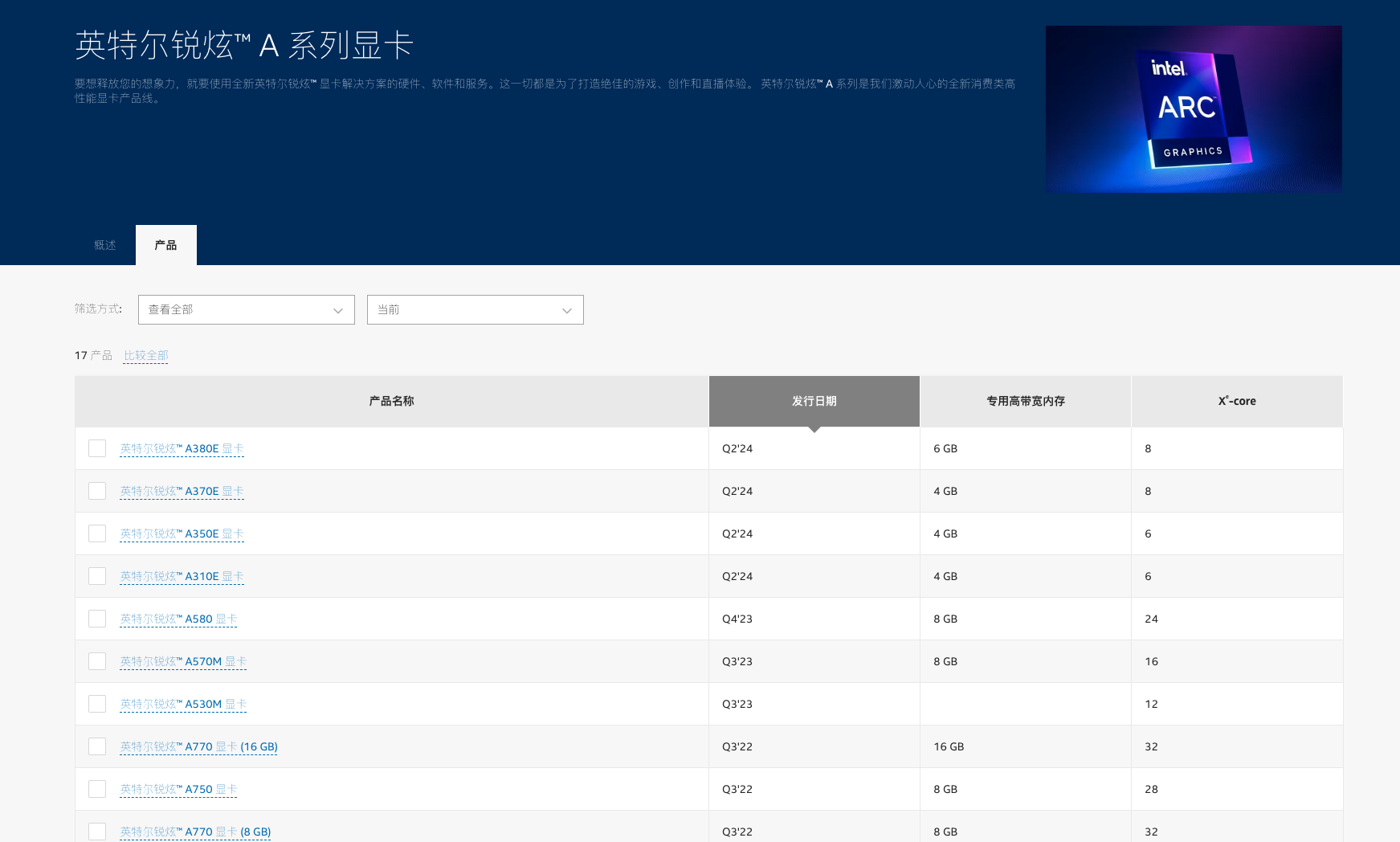This screenshot has height=842, width=1400.
Task: Enable the checkbox beside A770 (16 GB)
Action: pos(97,746)
